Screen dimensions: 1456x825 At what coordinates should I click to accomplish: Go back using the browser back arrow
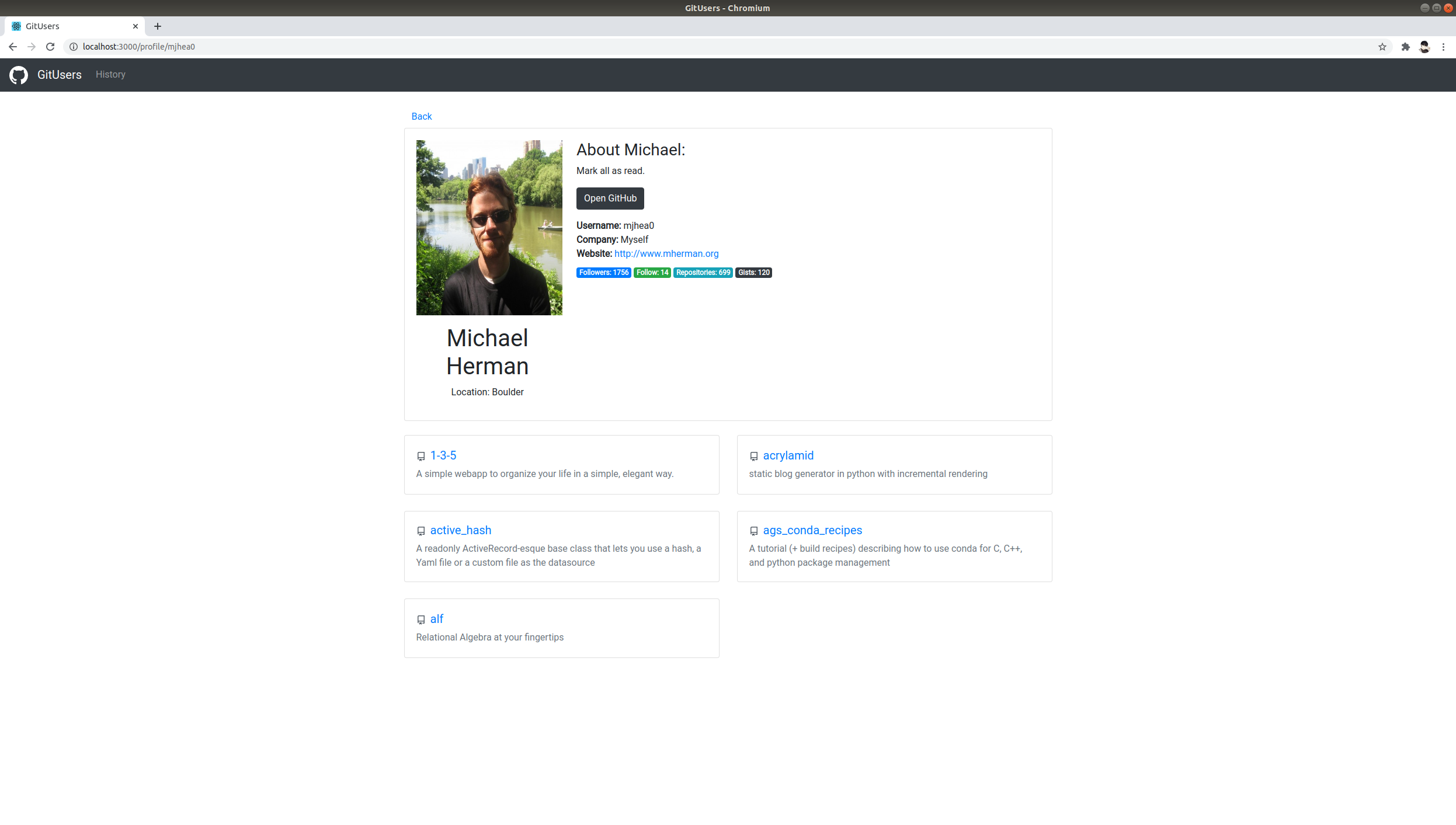[x=13, y=47]
